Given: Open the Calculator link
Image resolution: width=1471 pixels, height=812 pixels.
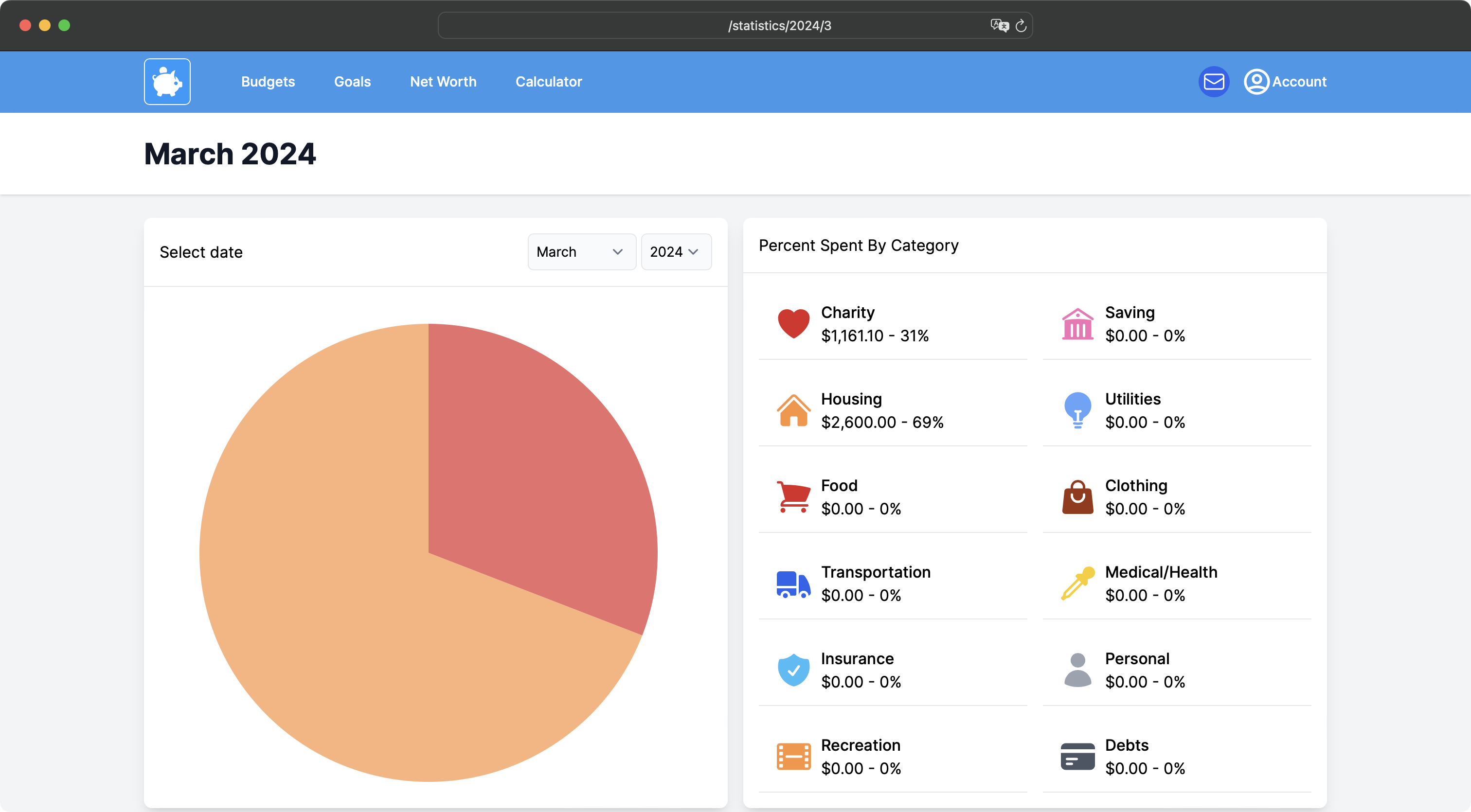Looking at the screenshot, I should click(548, 82).
